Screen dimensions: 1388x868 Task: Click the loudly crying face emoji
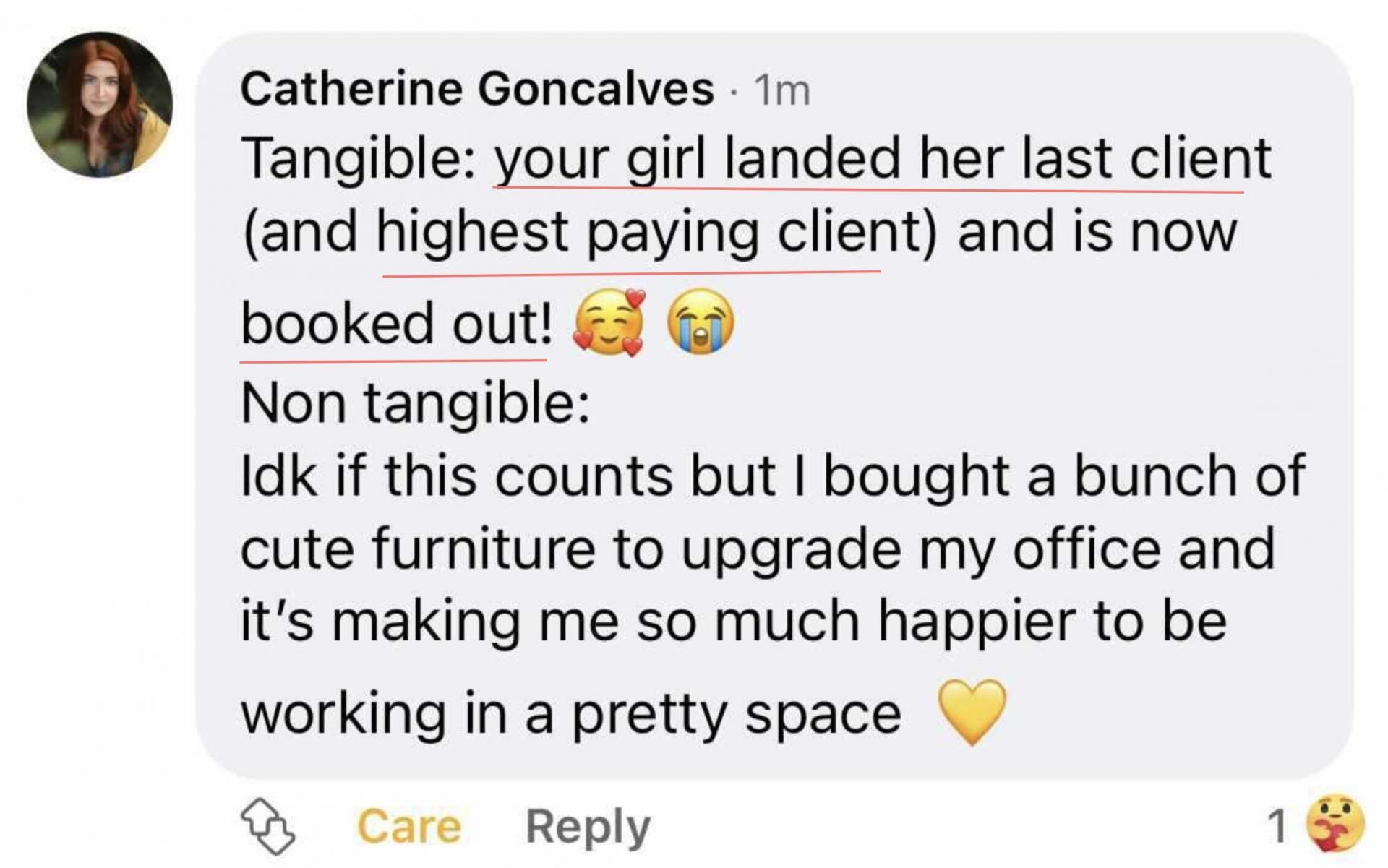(x=699, y=322)
